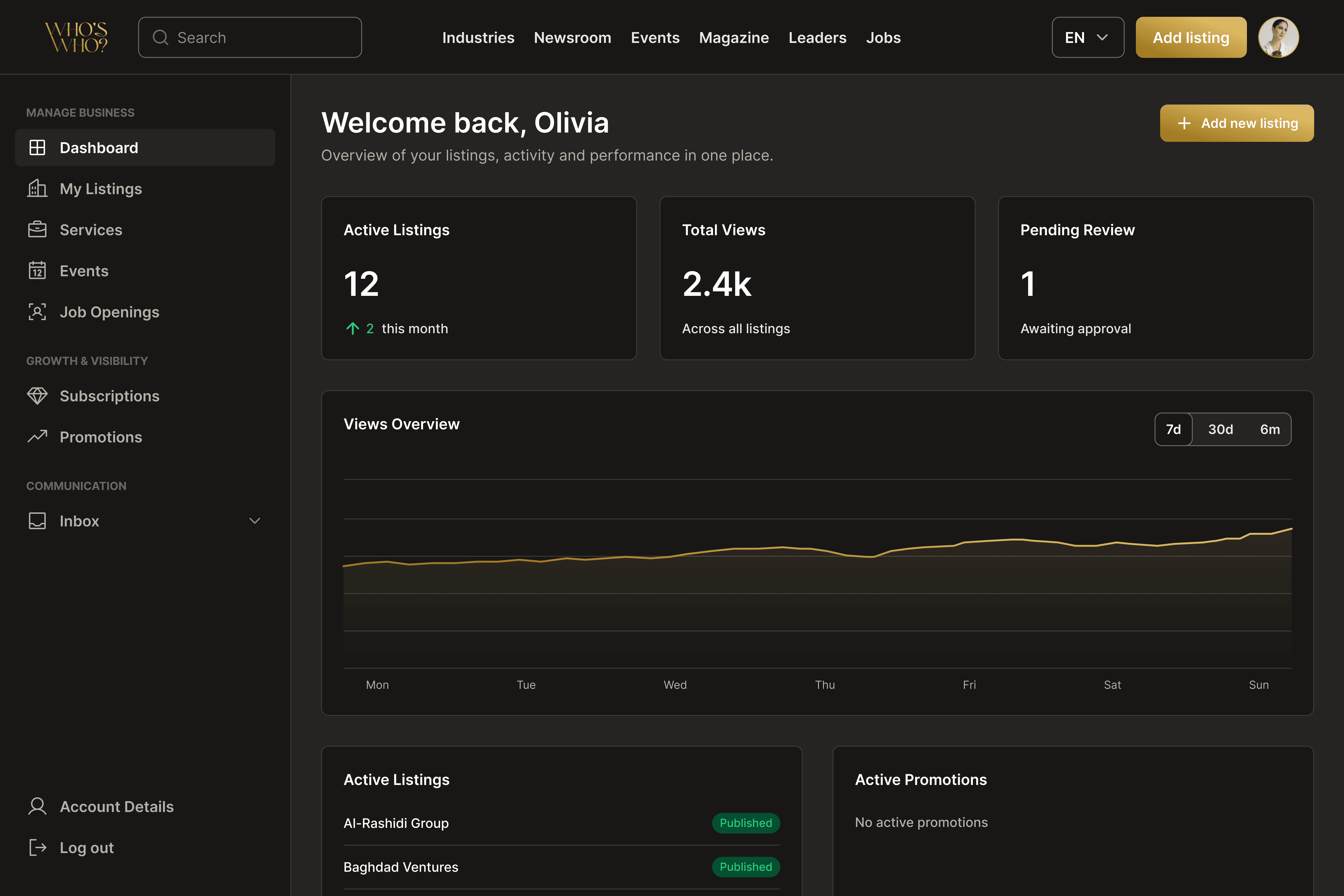Open Events in the top navigation

coord(655,38)
